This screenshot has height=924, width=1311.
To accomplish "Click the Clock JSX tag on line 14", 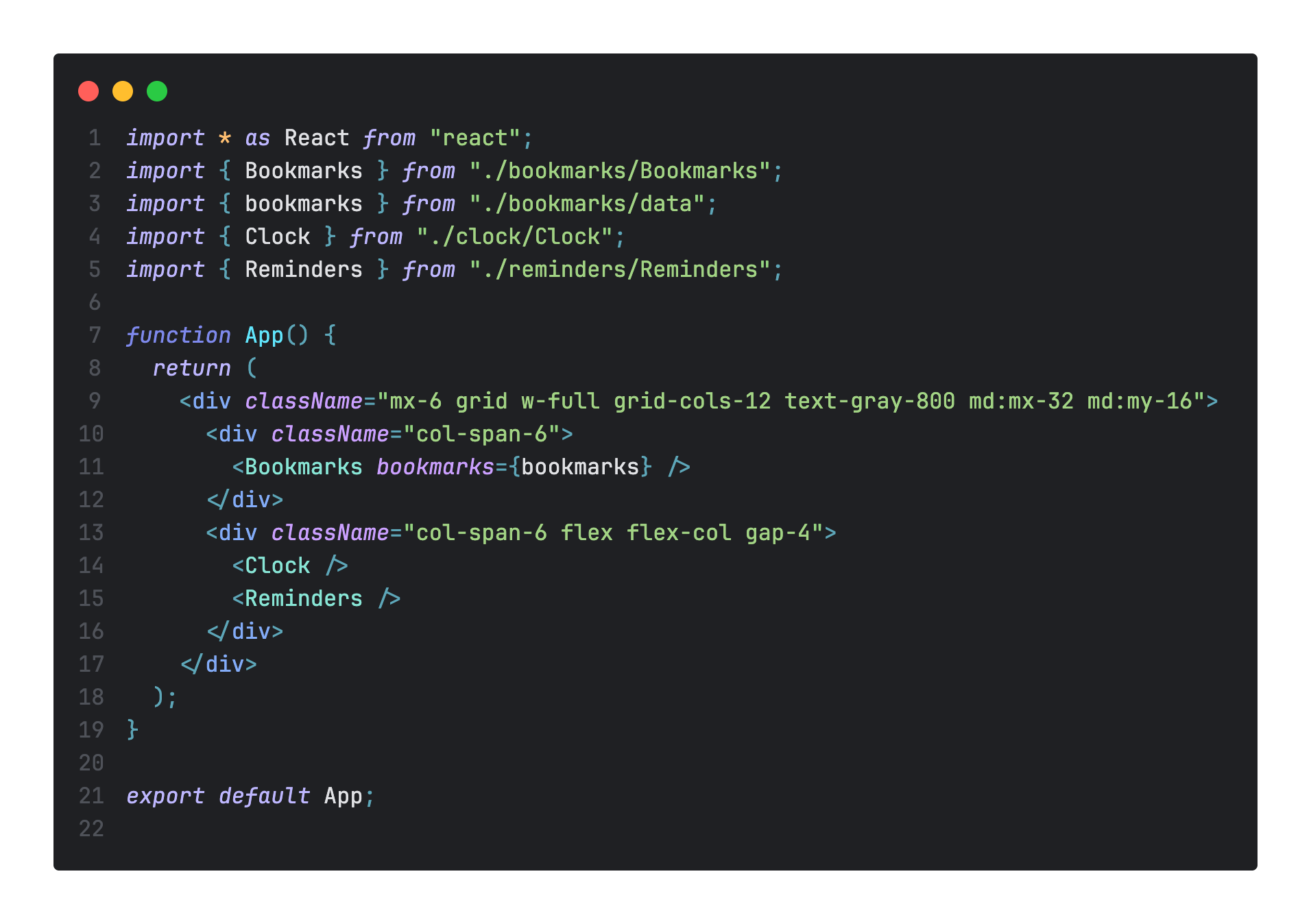I will (x=278, y=566).
